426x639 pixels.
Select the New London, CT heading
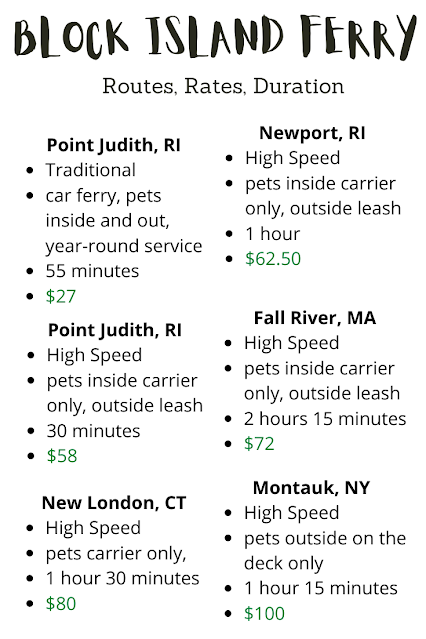(x=114, y=503)
